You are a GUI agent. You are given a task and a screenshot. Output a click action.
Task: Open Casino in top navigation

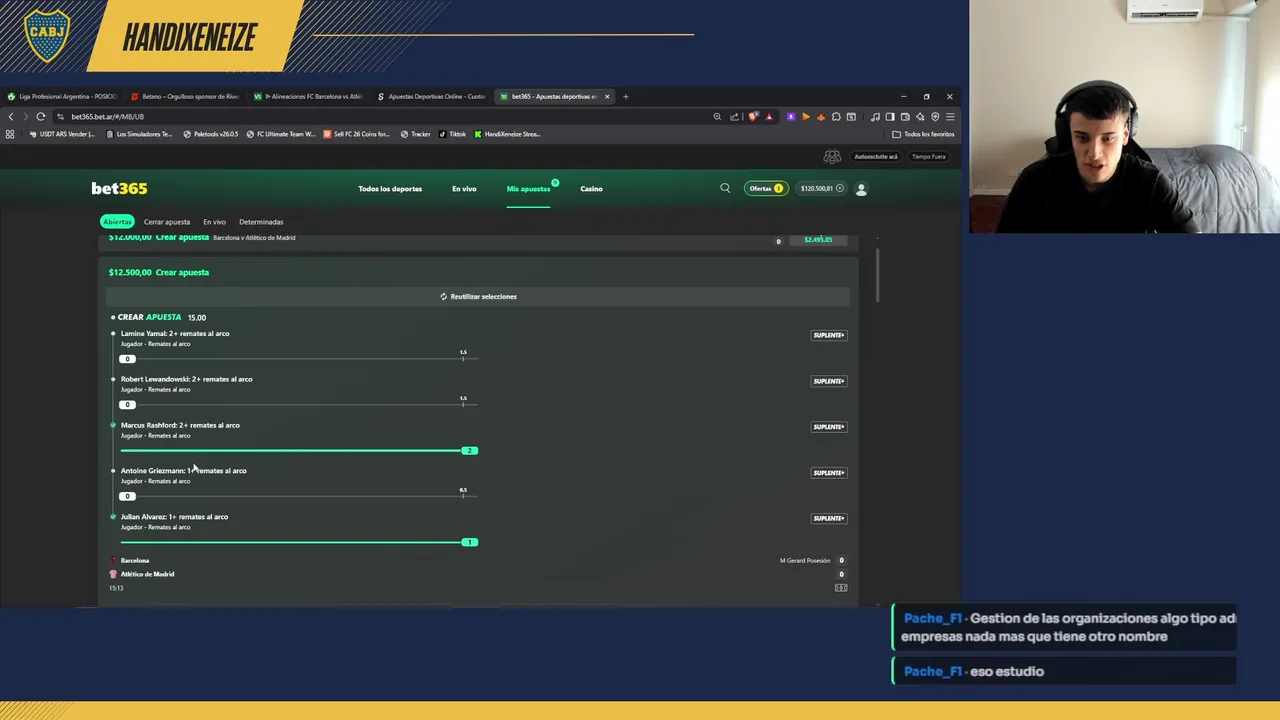(x=591, y=189)
